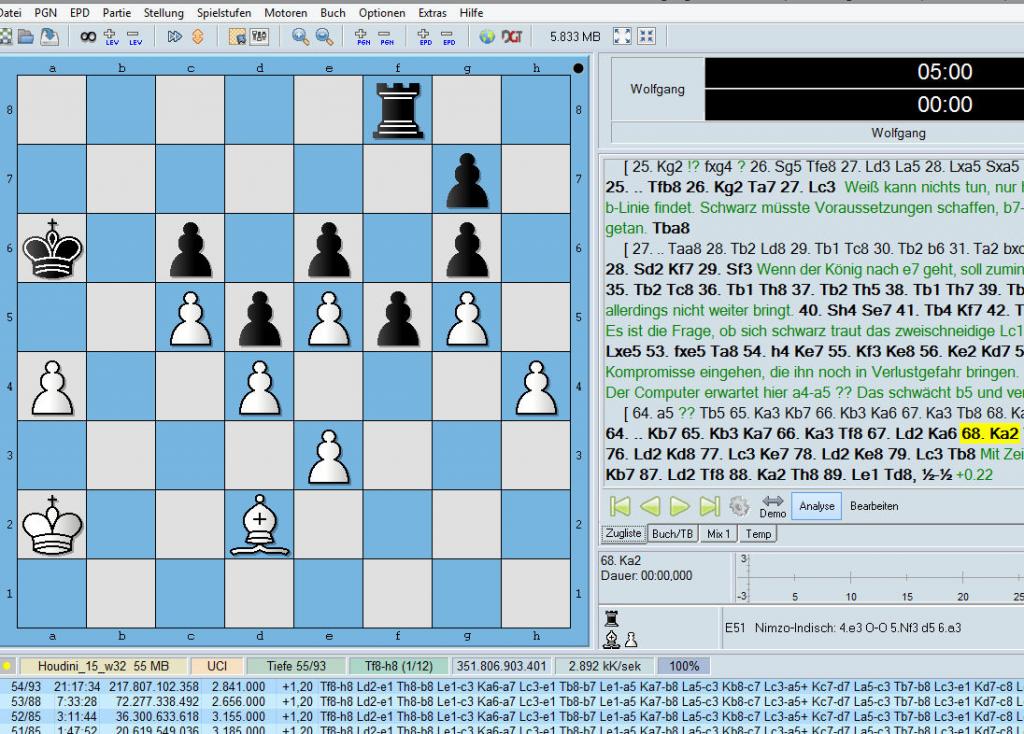Image resolution: width=1024 pixels, height=734 pixels.
Task: Switch to the Buch/TB tab
Action: [672, 534]
